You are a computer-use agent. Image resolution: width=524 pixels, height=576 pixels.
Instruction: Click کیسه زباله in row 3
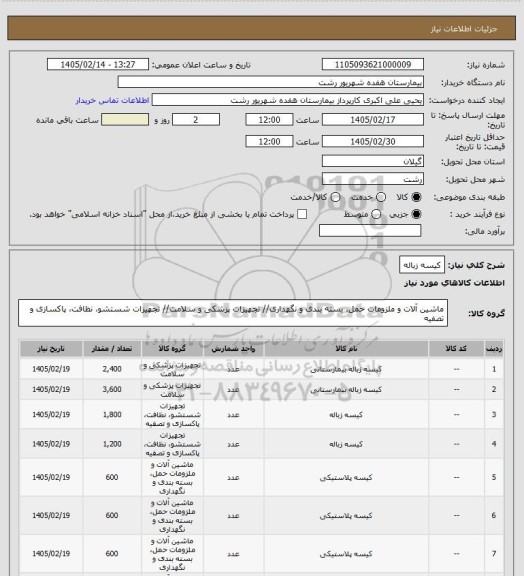pos(346,415)
